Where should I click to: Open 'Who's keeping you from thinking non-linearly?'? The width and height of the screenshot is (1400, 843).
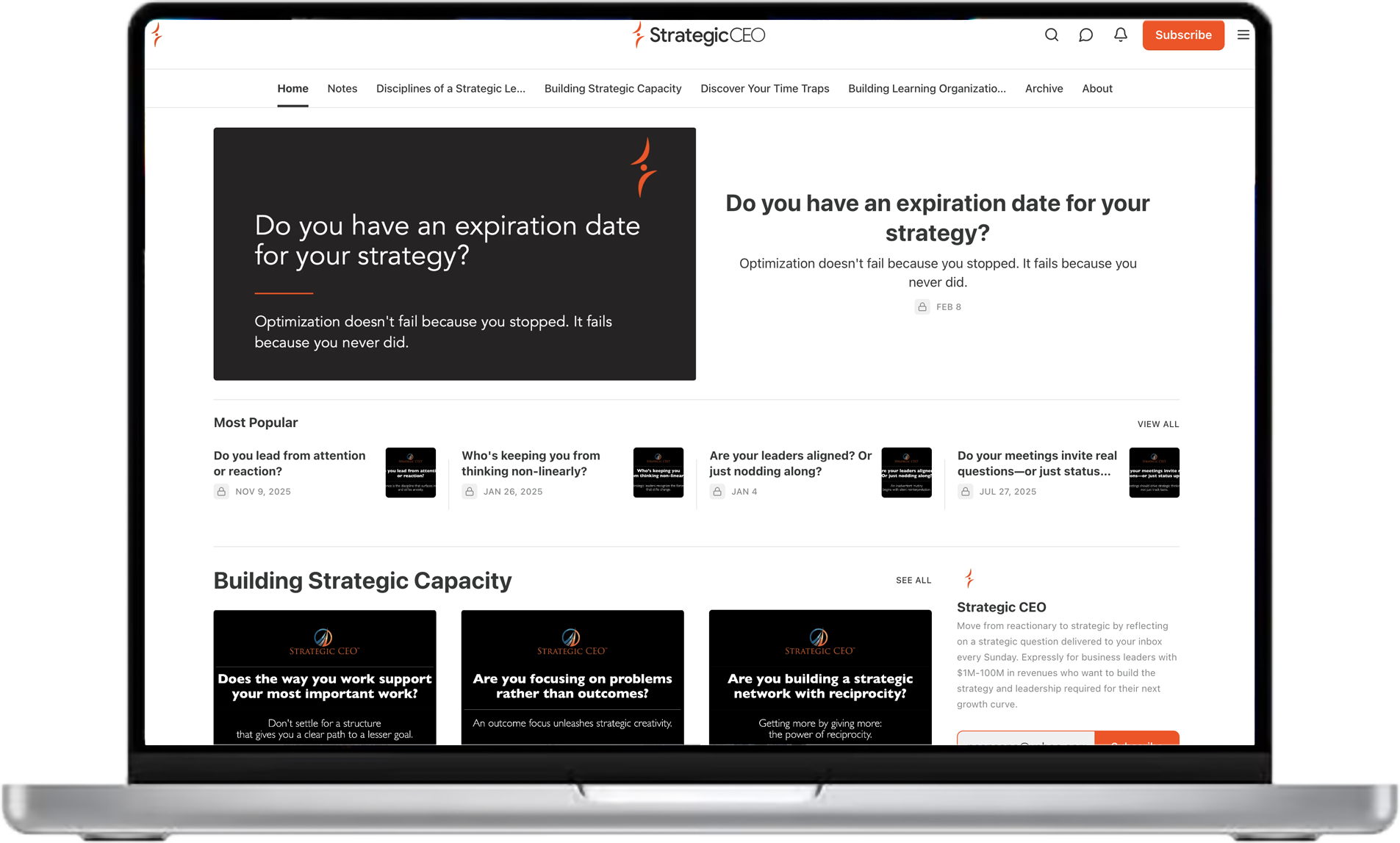(531, 463)
